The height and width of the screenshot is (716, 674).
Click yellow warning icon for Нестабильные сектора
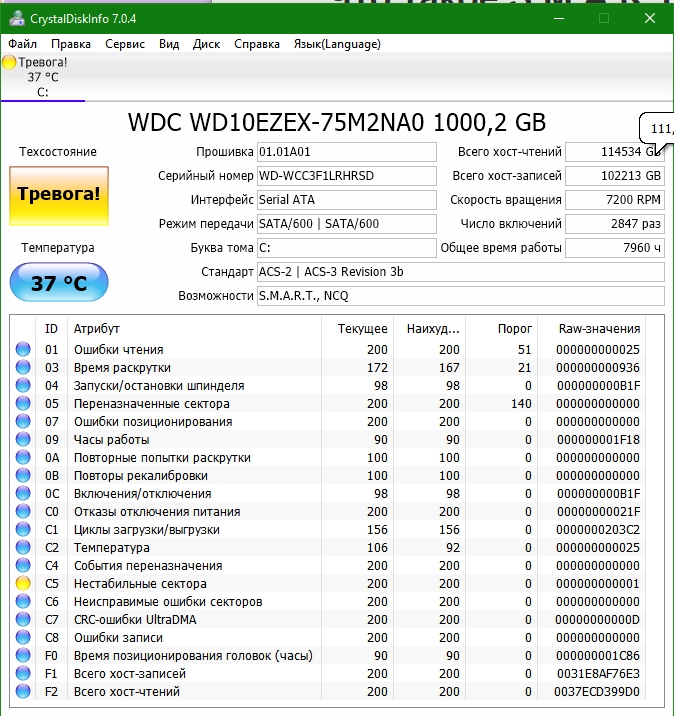pos(23,583)
